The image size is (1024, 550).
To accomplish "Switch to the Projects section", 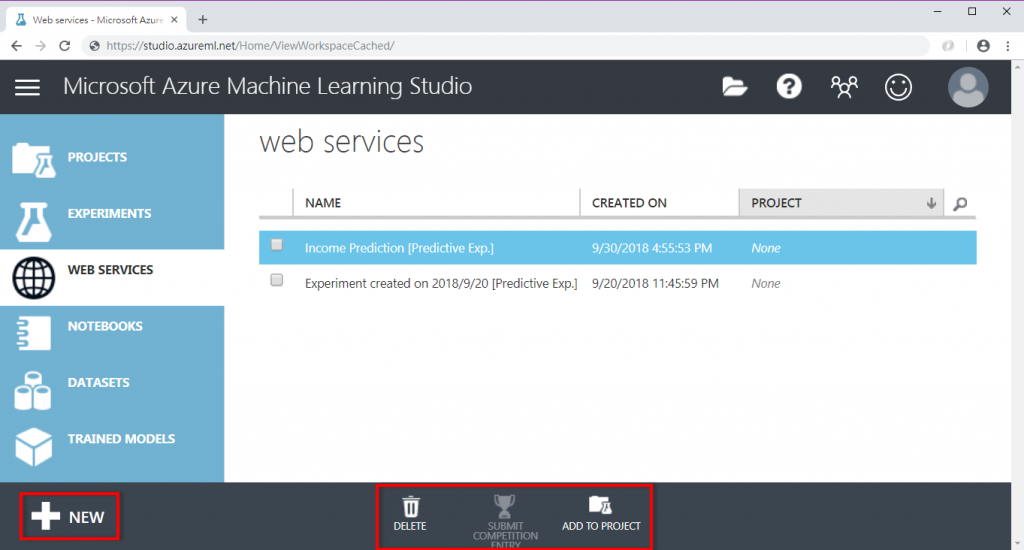I will click(97, 157).
